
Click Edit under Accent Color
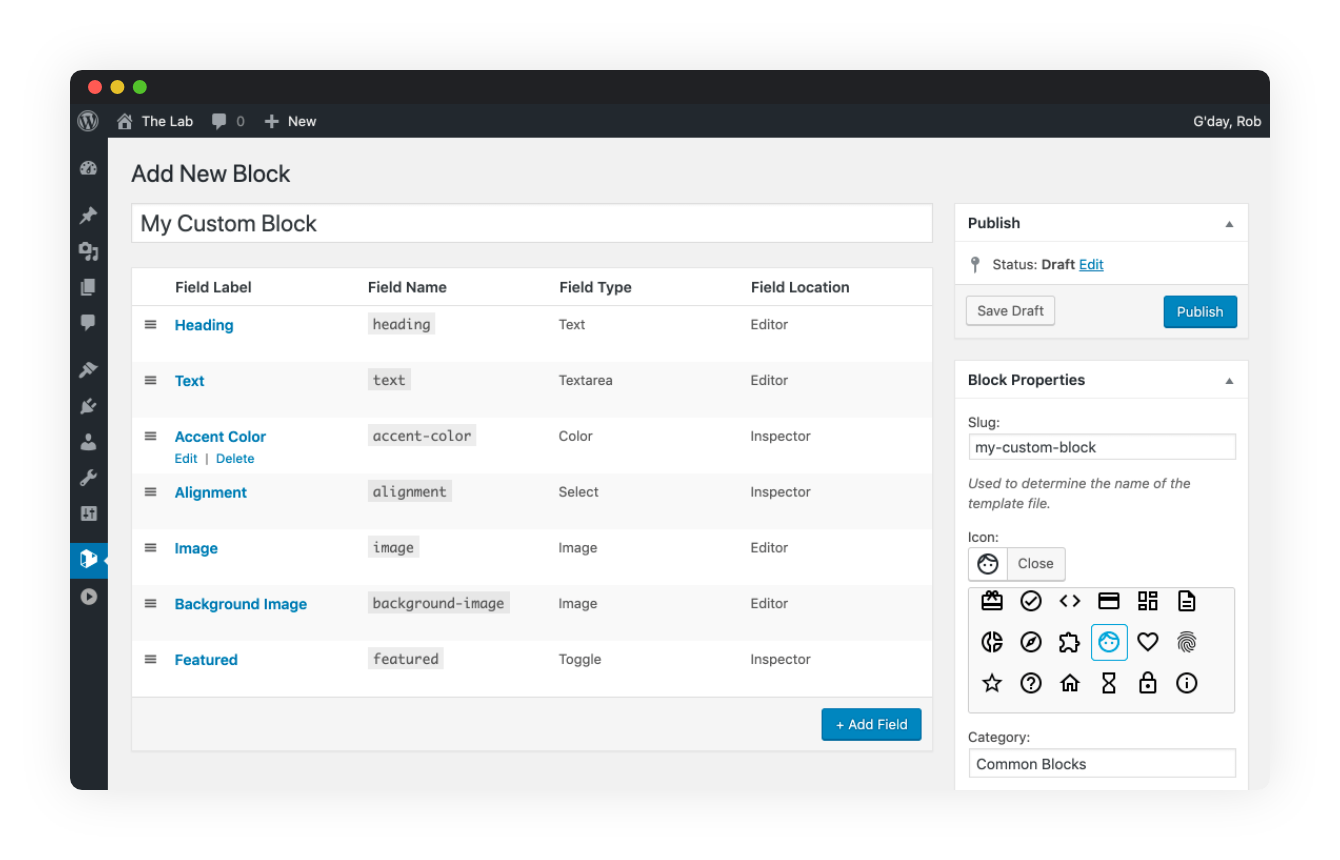click(x=186, y=459)
